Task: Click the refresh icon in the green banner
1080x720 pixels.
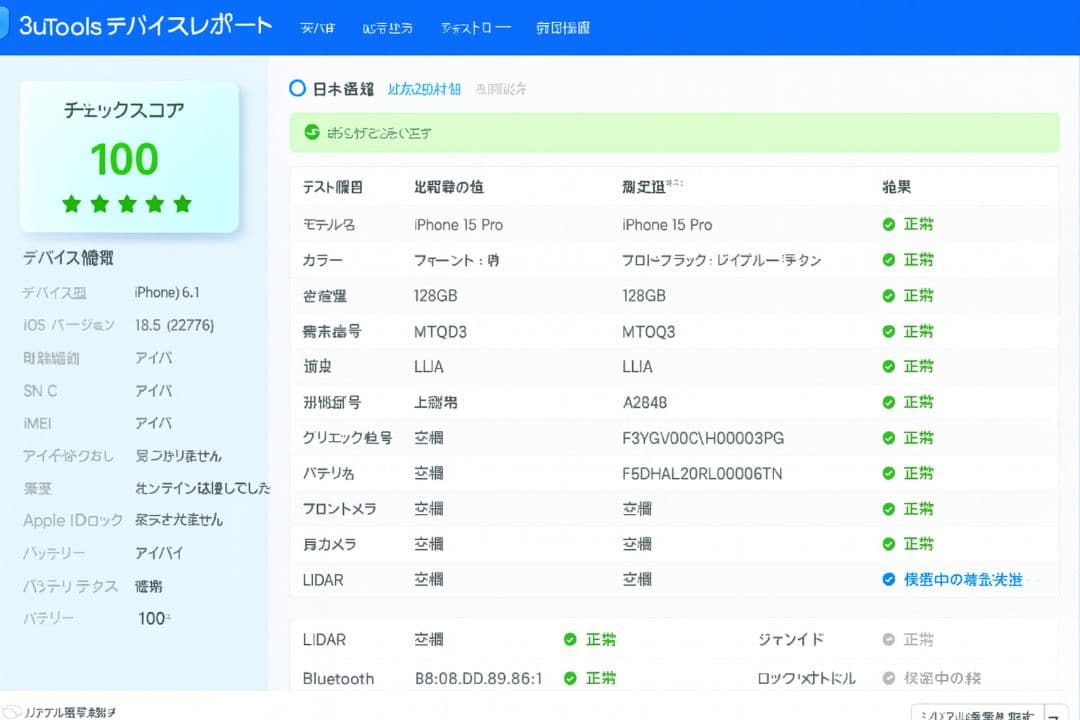Action: 312,131
